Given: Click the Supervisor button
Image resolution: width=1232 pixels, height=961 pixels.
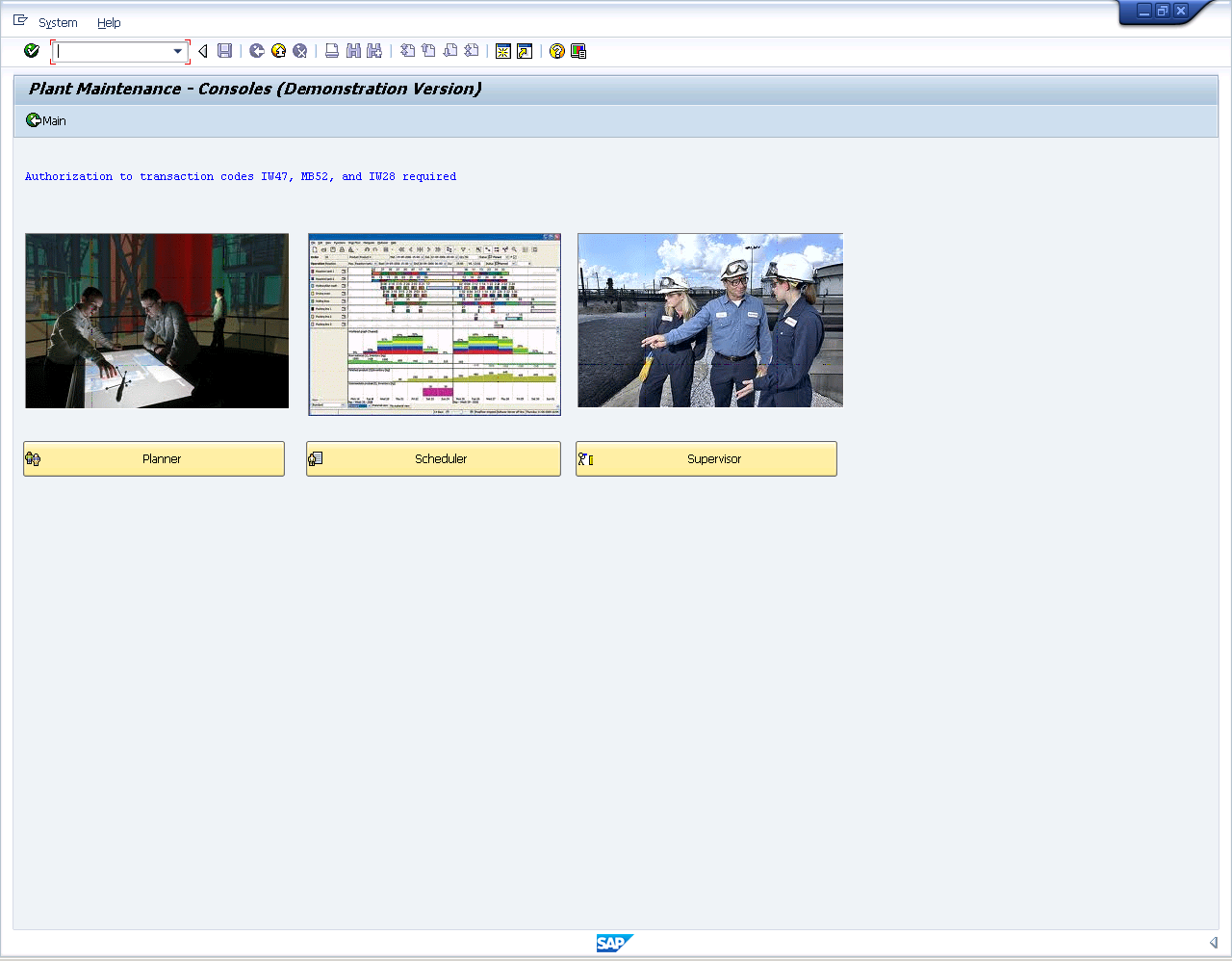Looking at the screenshot, I should tap(706, 459).
